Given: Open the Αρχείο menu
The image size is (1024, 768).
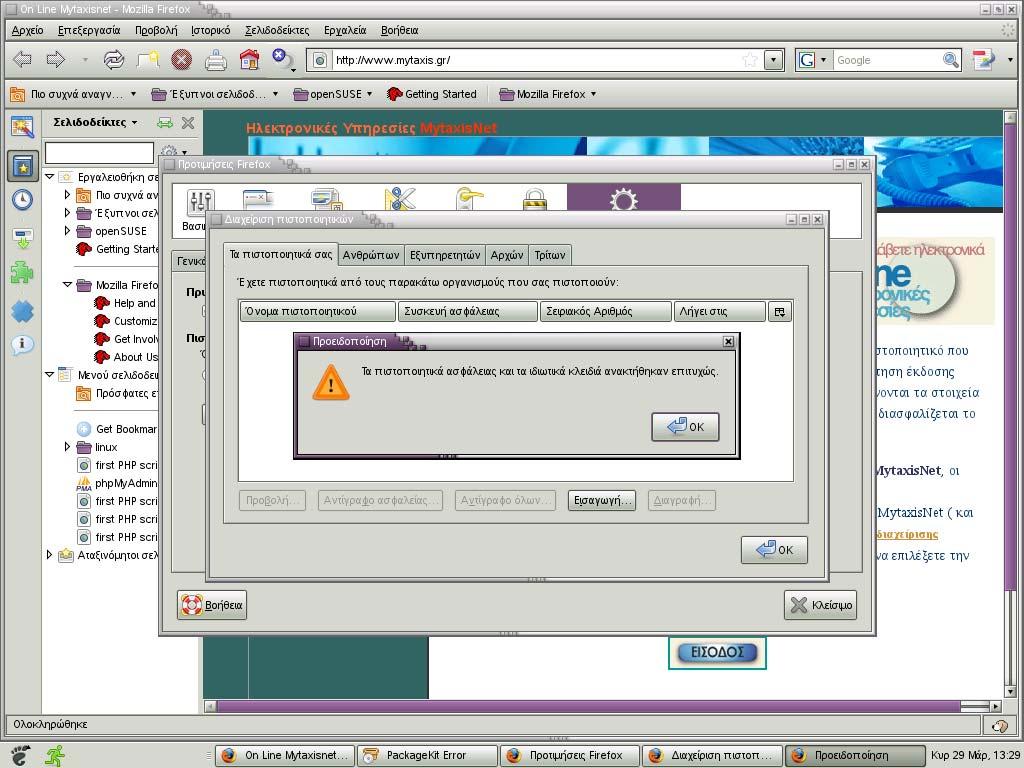Looking at the screenshot, I should coord(27,30).
